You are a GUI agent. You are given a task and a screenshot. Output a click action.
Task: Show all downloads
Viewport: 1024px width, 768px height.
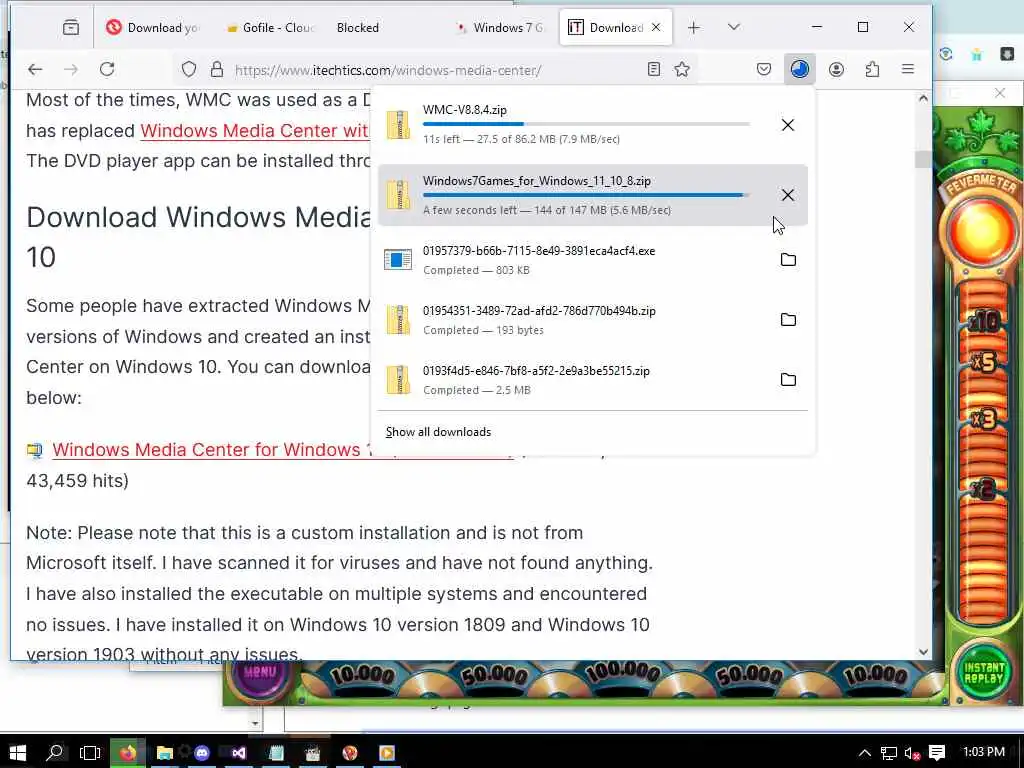point(438,432)
